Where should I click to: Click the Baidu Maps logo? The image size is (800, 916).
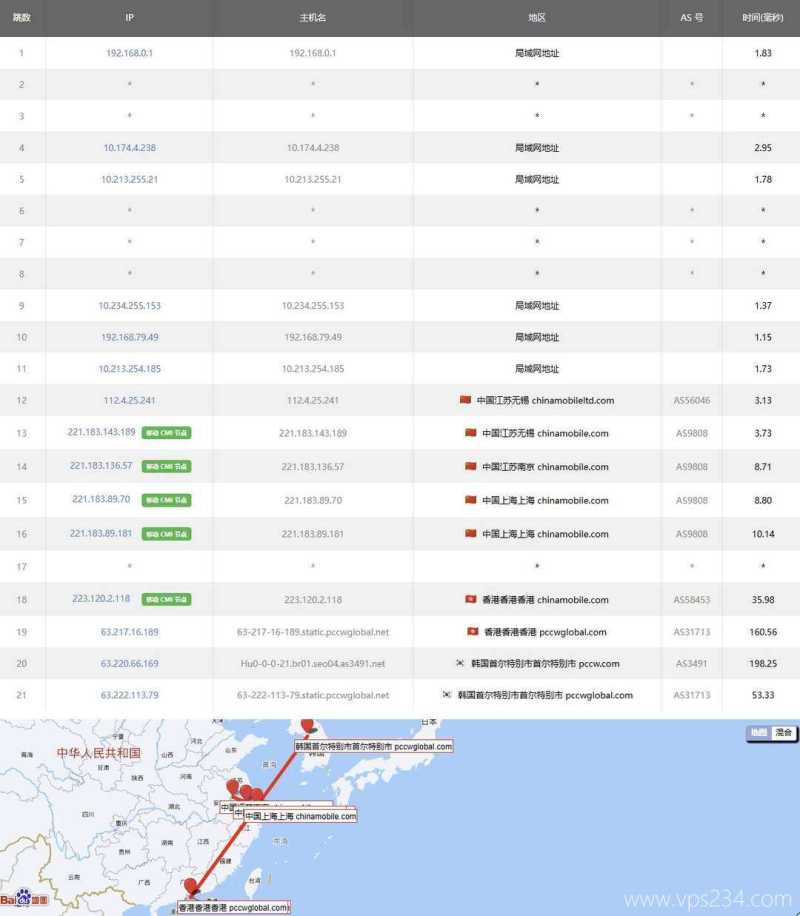pyautogui.click(x=24, y=900)
